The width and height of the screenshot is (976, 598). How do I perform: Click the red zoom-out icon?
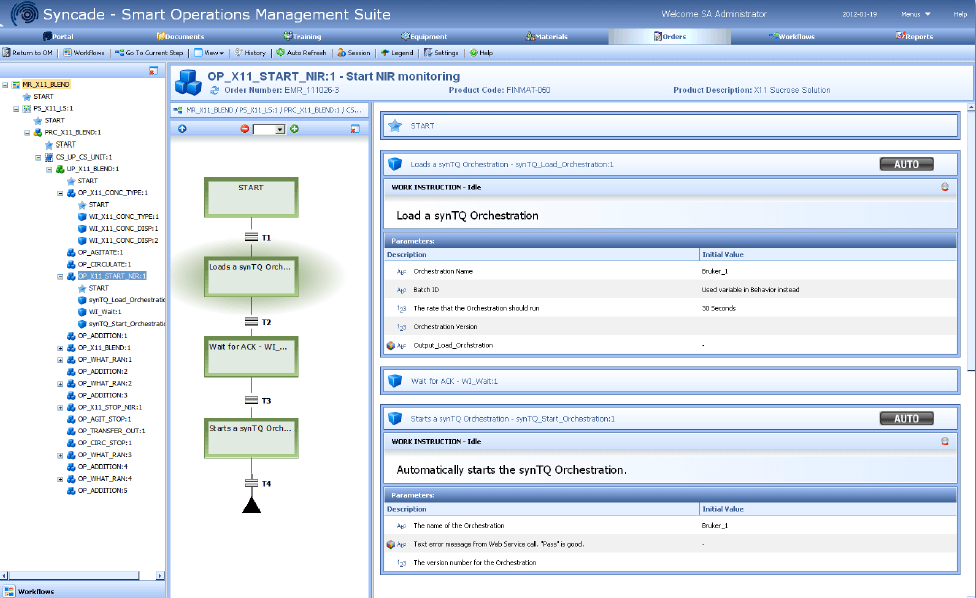pos(245,129)
